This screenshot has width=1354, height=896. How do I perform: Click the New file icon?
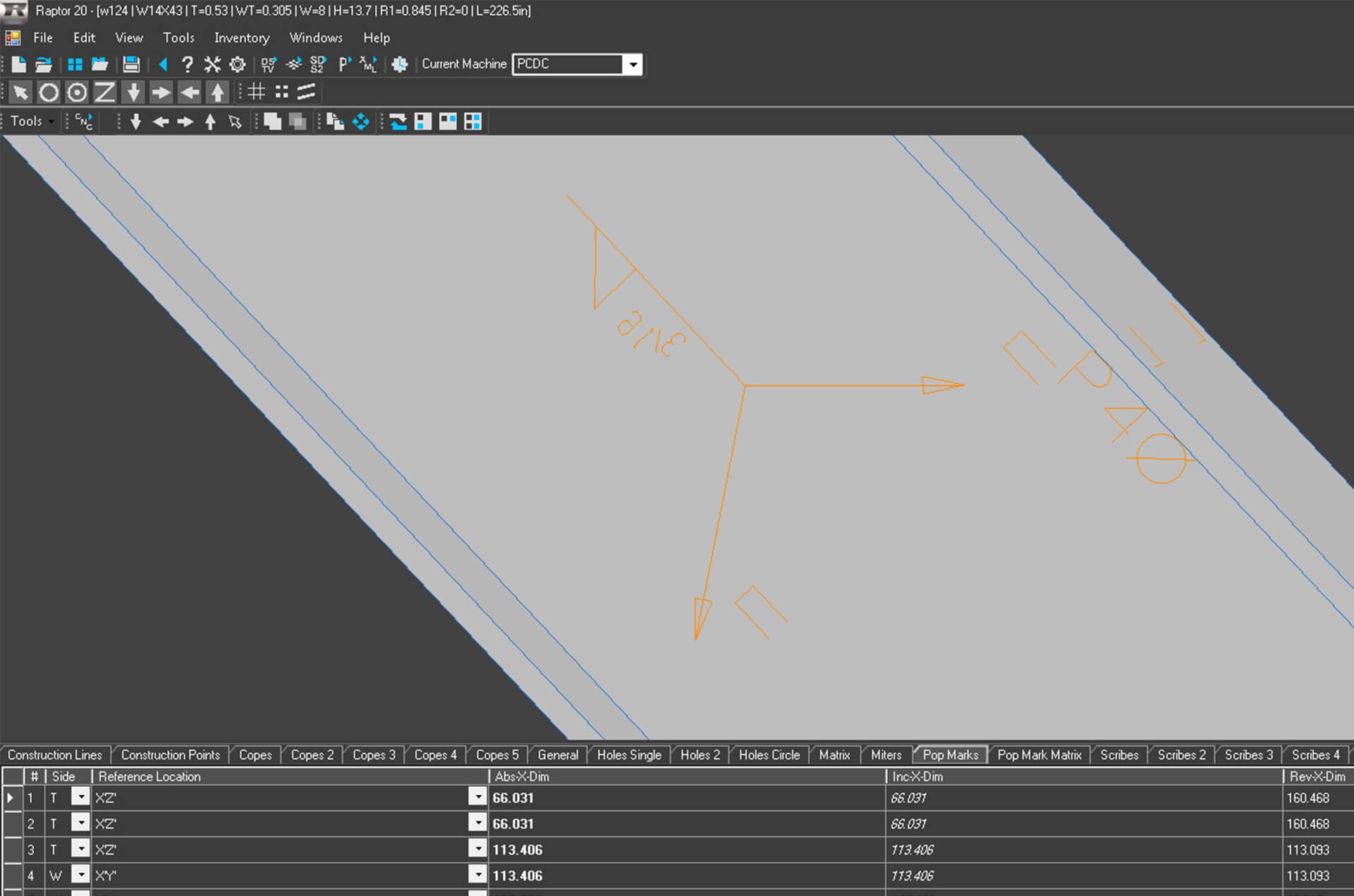(19, 64)
